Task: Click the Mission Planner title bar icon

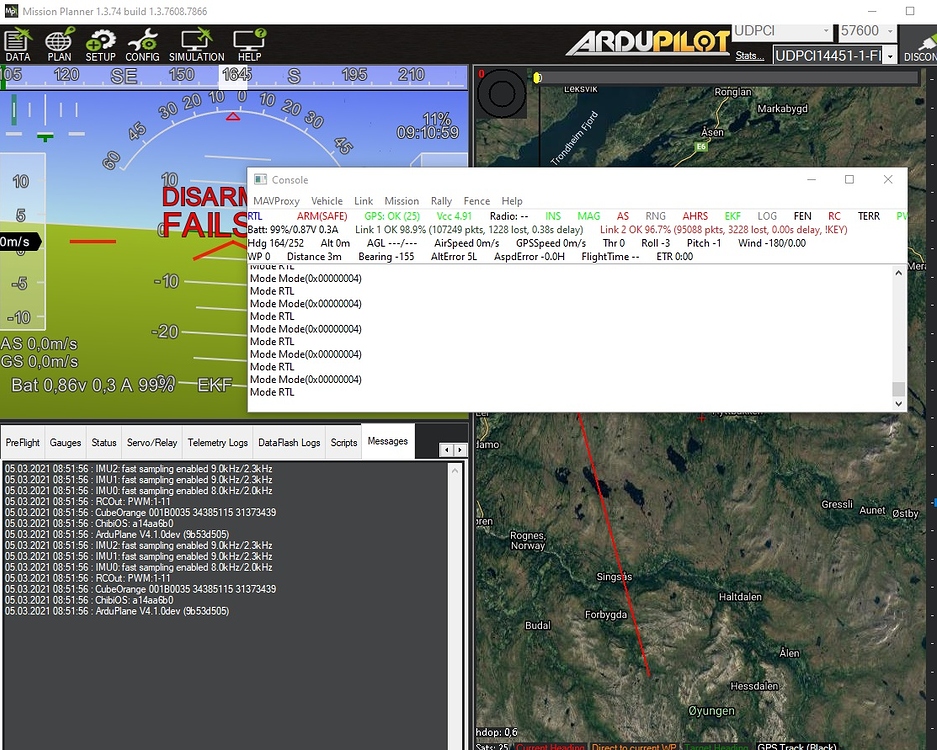Action: (11, 11)
